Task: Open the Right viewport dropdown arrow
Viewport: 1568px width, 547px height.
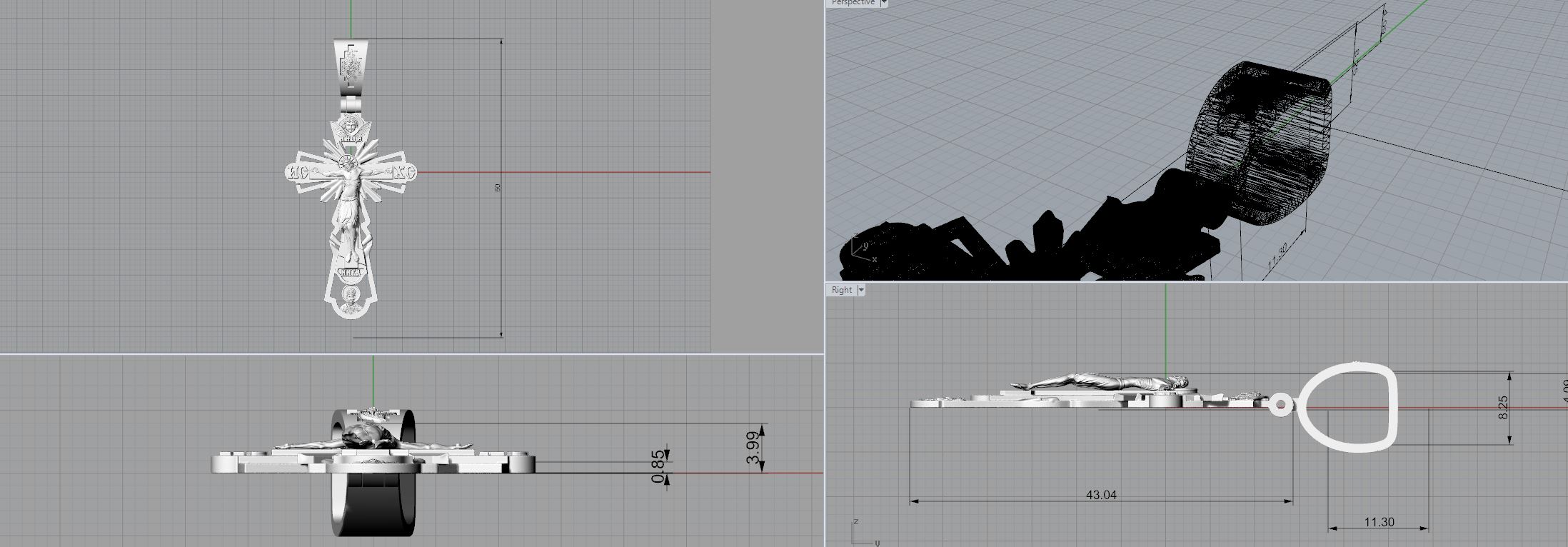Action: coord(860,290)
